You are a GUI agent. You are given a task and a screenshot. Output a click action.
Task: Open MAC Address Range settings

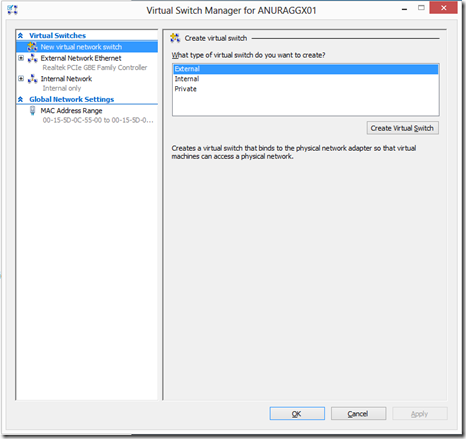pyautogui.click(x=71, y=111)
